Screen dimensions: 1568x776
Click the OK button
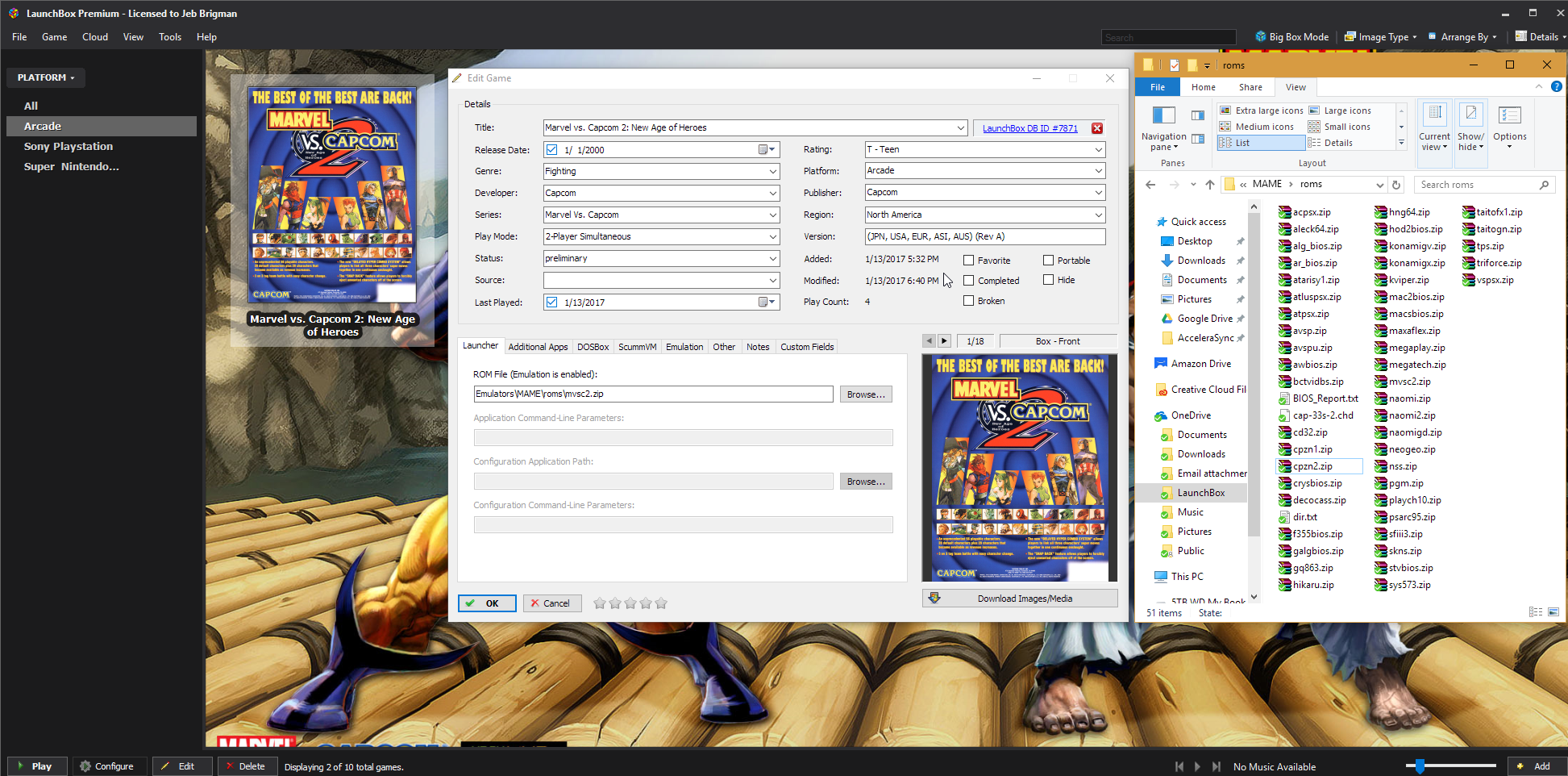click(487, 603)
